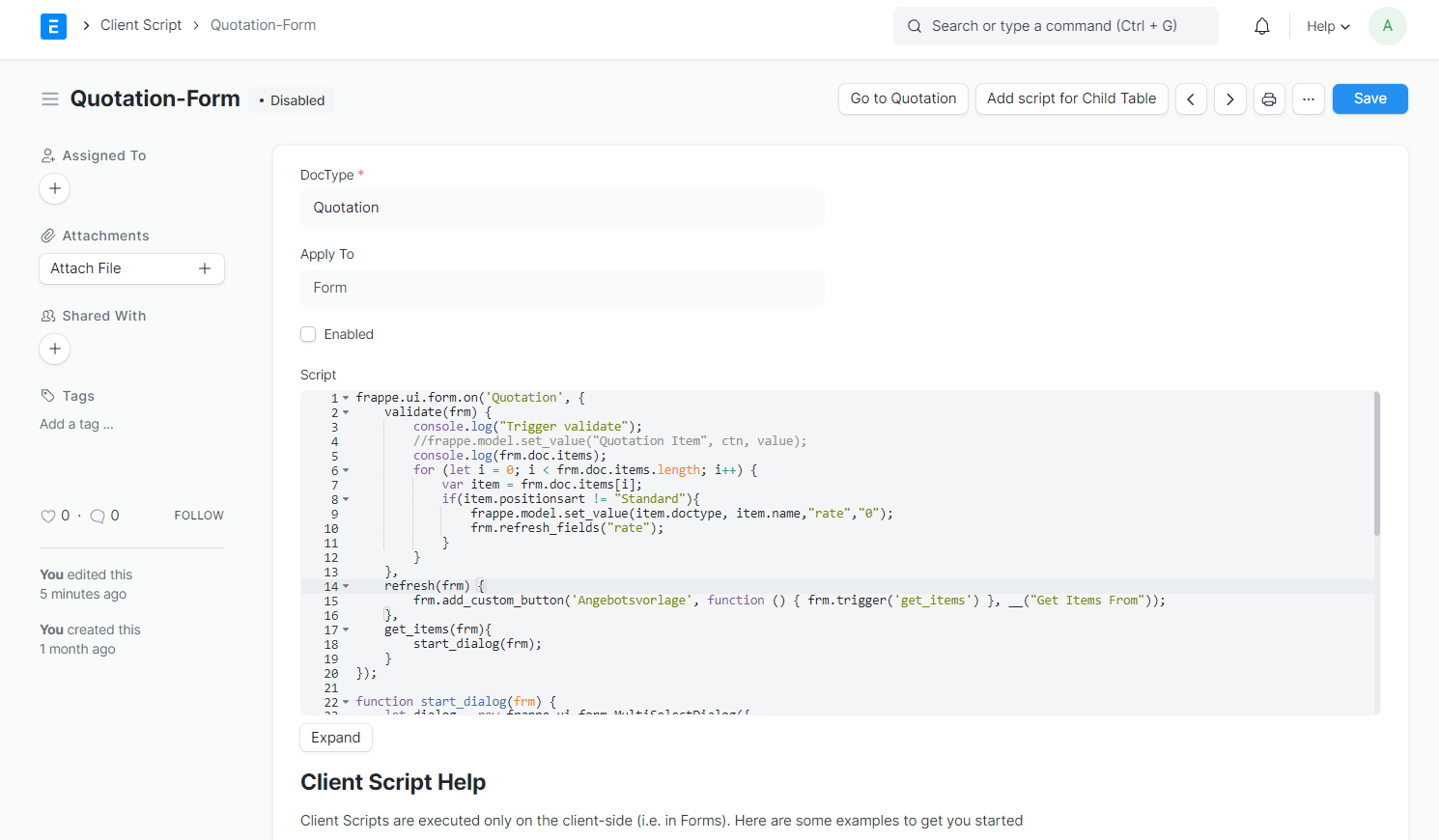Image resolution: width=1439 pixels, height=840 pixels.
Task: Collapse code fold at line 6
Action: (x=346, y=470)
